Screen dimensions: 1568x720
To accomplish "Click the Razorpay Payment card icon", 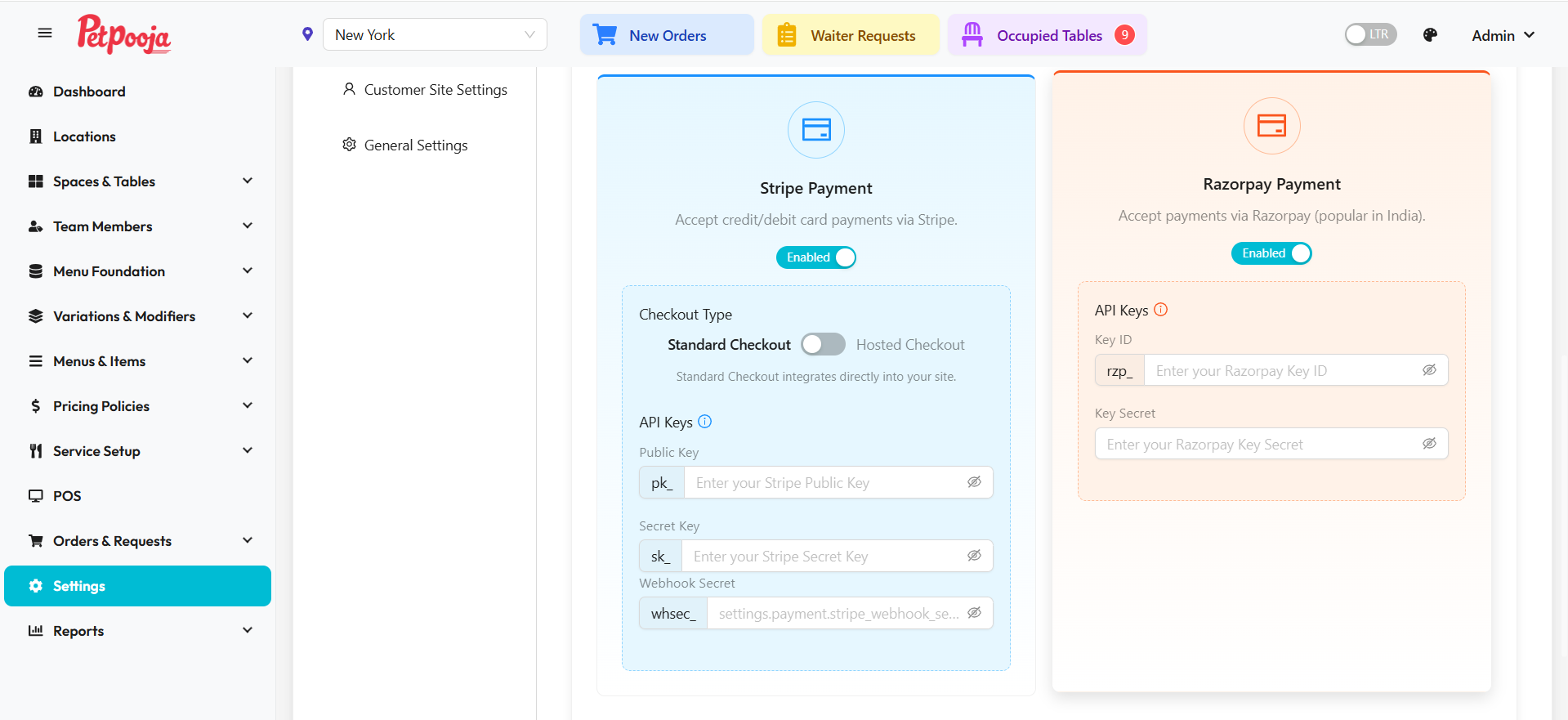I will 1271,126.
